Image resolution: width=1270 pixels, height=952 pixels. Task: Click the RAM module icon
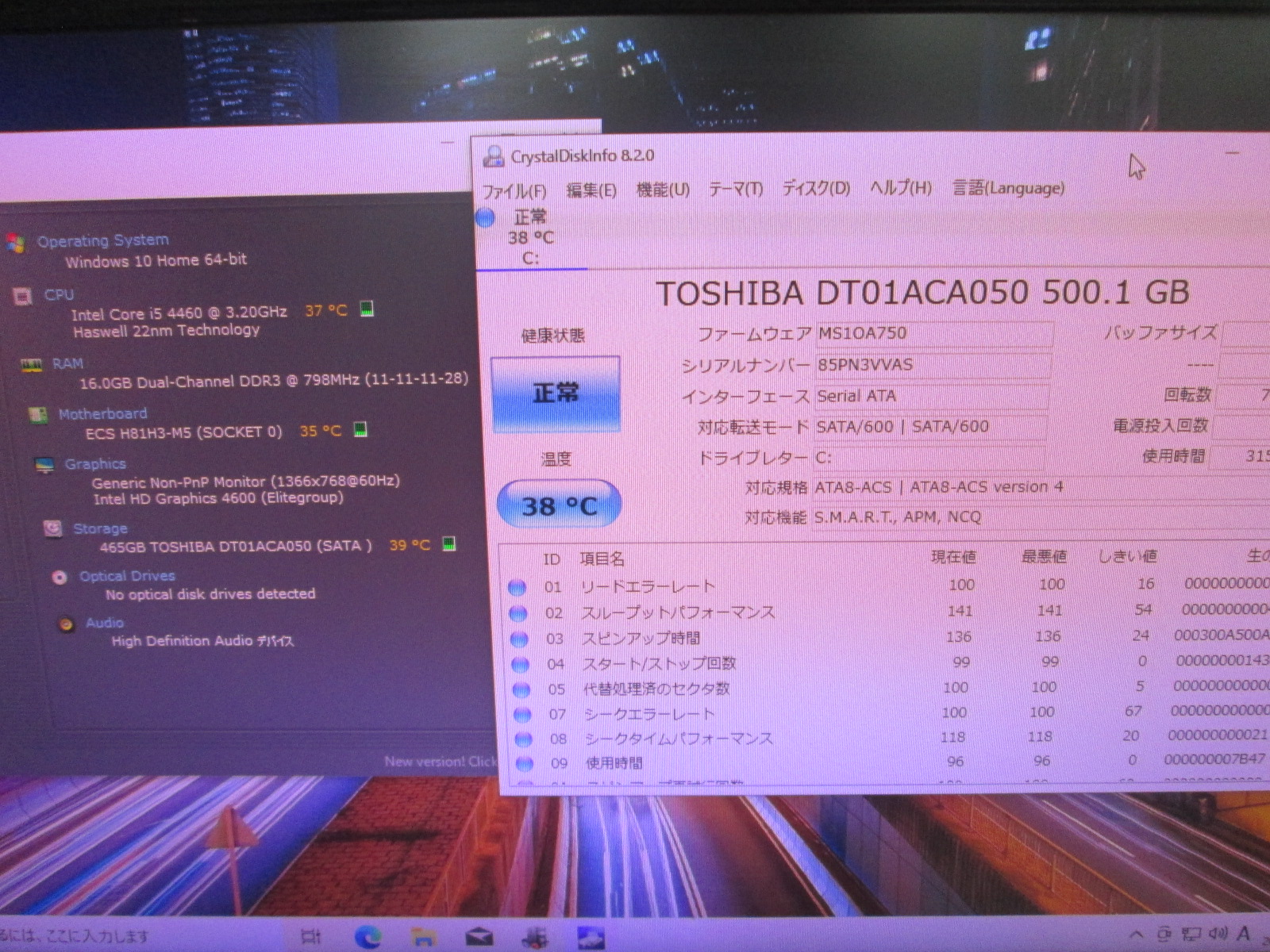pos(31,365)
